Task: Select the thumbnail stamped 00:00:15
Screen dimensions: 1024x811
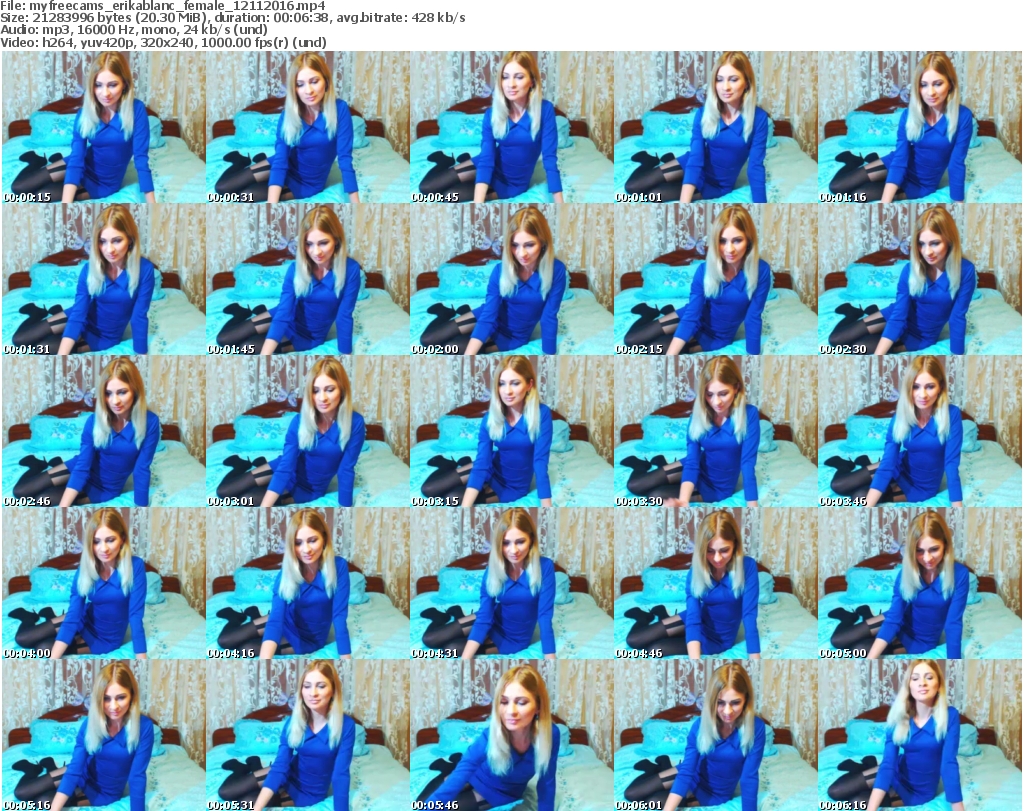Action: pyautogui.click(x=103, y=127)
